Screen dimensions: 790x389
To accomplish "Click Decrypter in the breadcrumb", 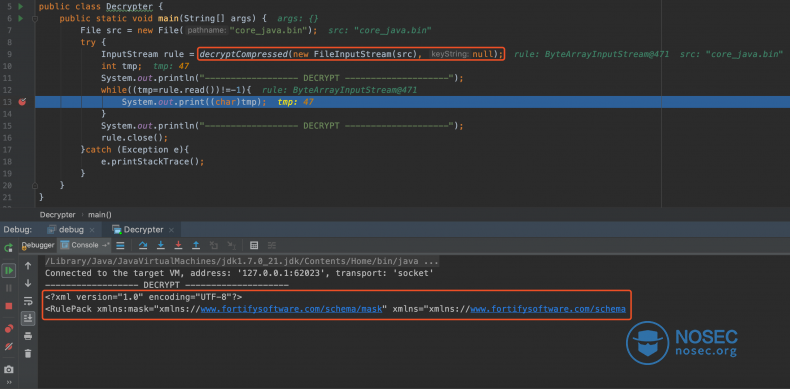I will tap(57, 215).
